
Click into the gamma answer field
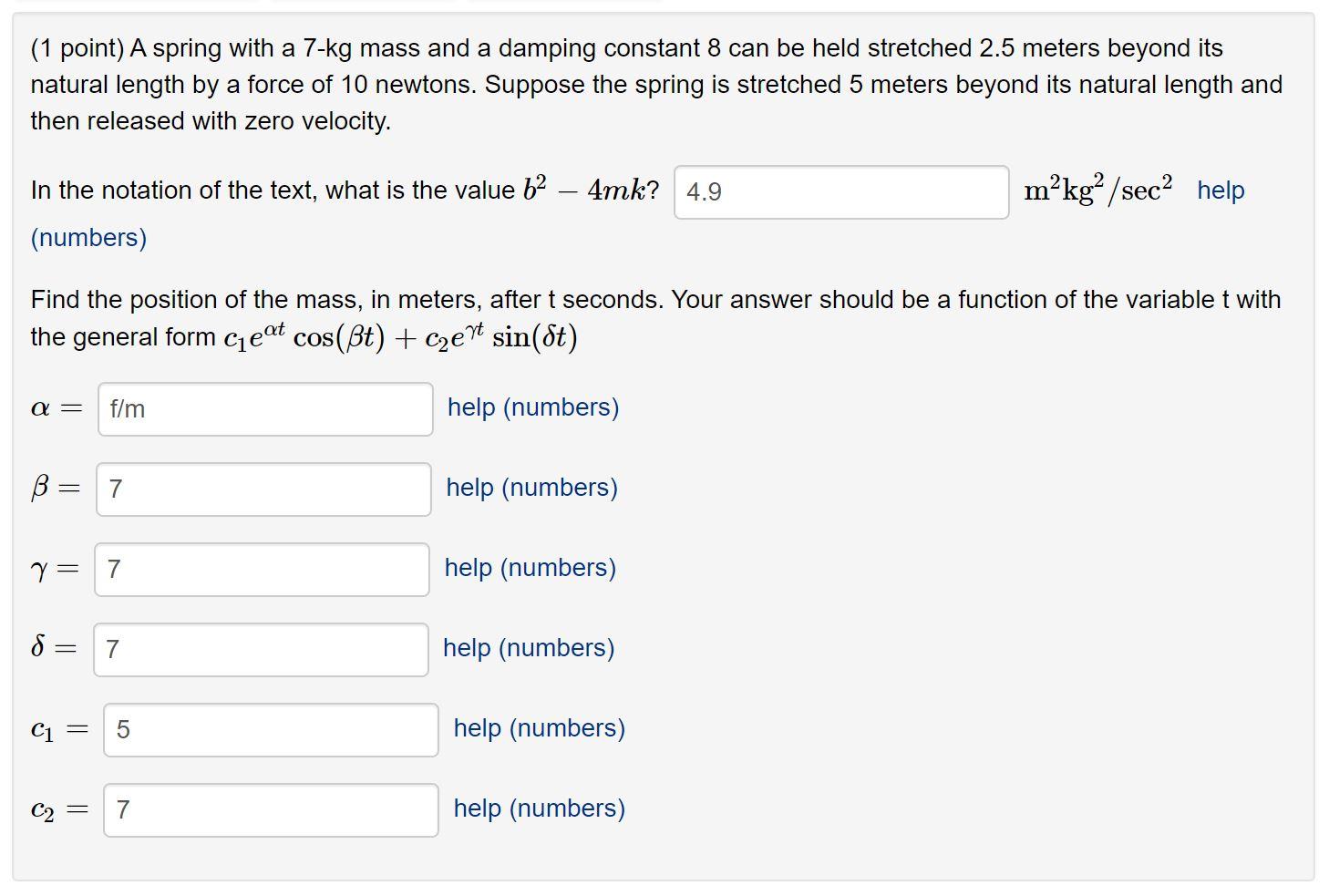tap(262, 570)
